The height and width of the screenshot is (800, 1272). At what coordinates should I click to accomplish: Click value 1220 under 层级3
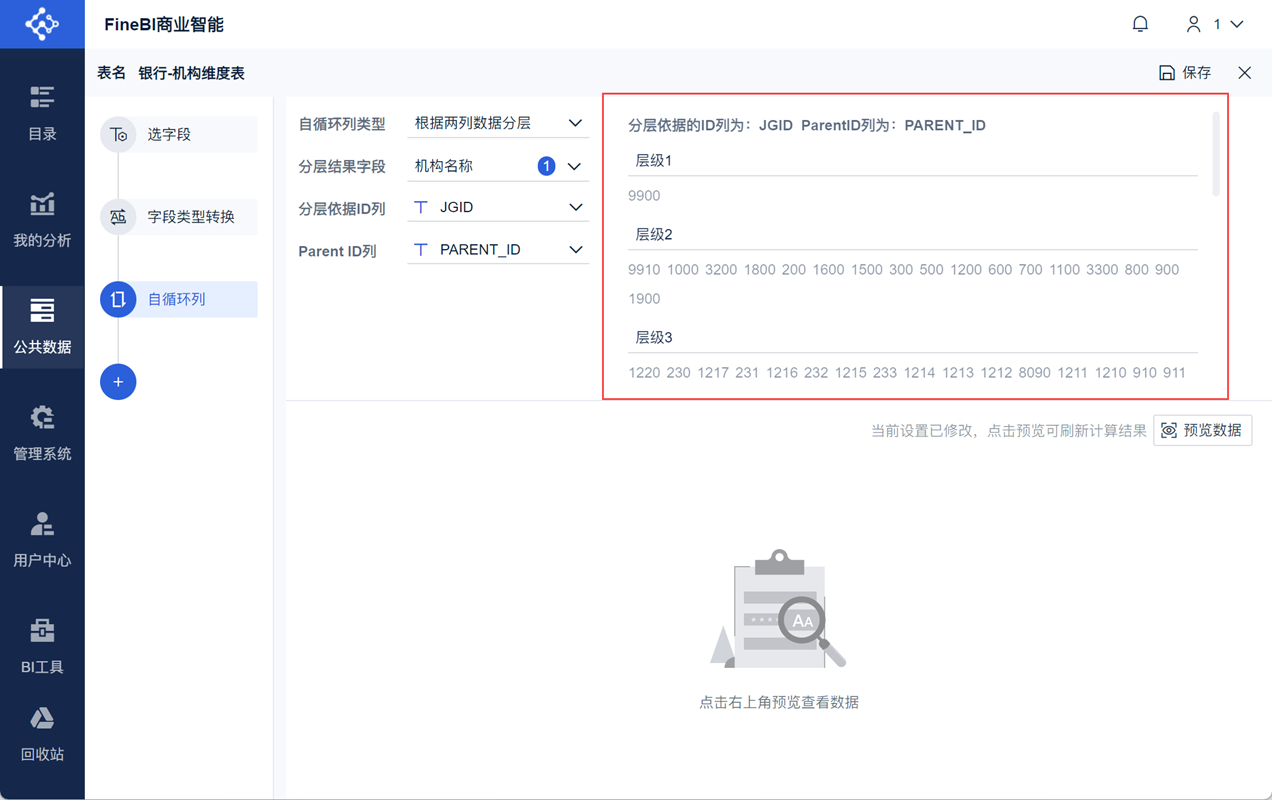[644, 373]
